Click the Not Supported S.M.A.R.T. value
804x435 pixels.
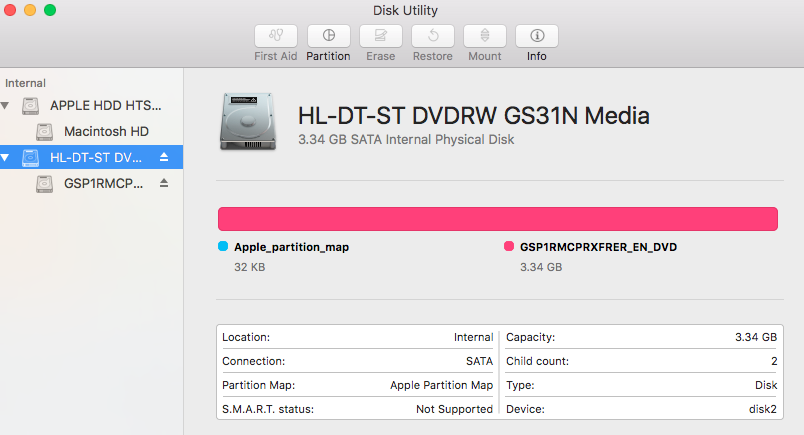pos(454,409)
